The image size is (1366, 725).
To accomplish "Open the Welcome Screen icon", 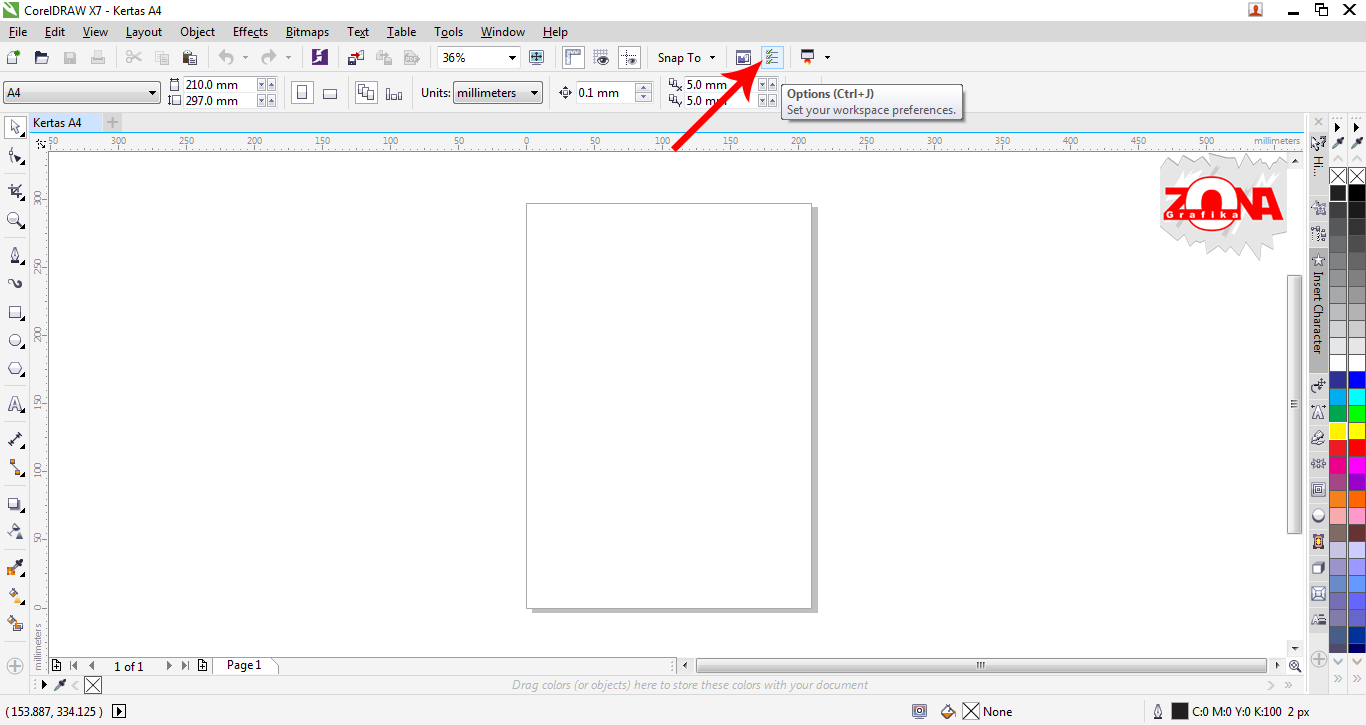I will [x=743, y=58].
